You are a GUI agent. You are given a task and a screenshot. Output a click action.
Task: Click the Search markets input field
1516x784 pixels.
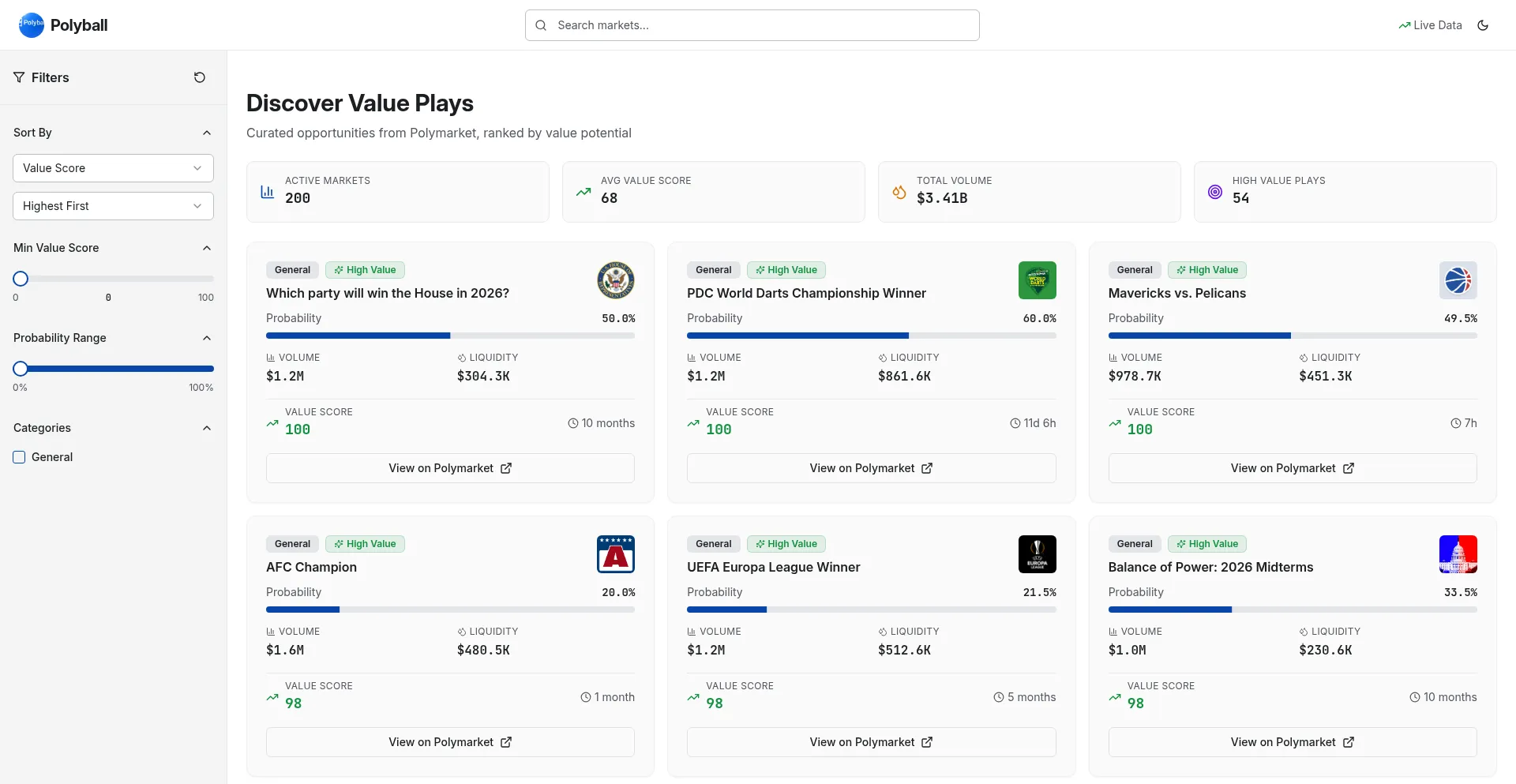(x=752, y=25)
